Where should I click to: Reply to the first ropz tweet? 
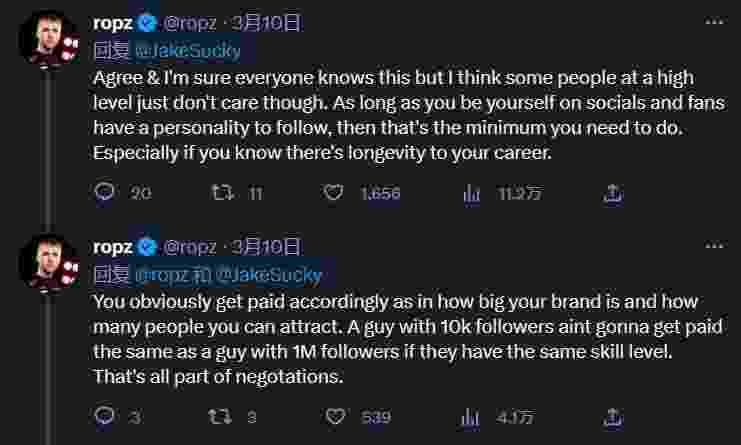pyautogui.click(x=105, y=193)
